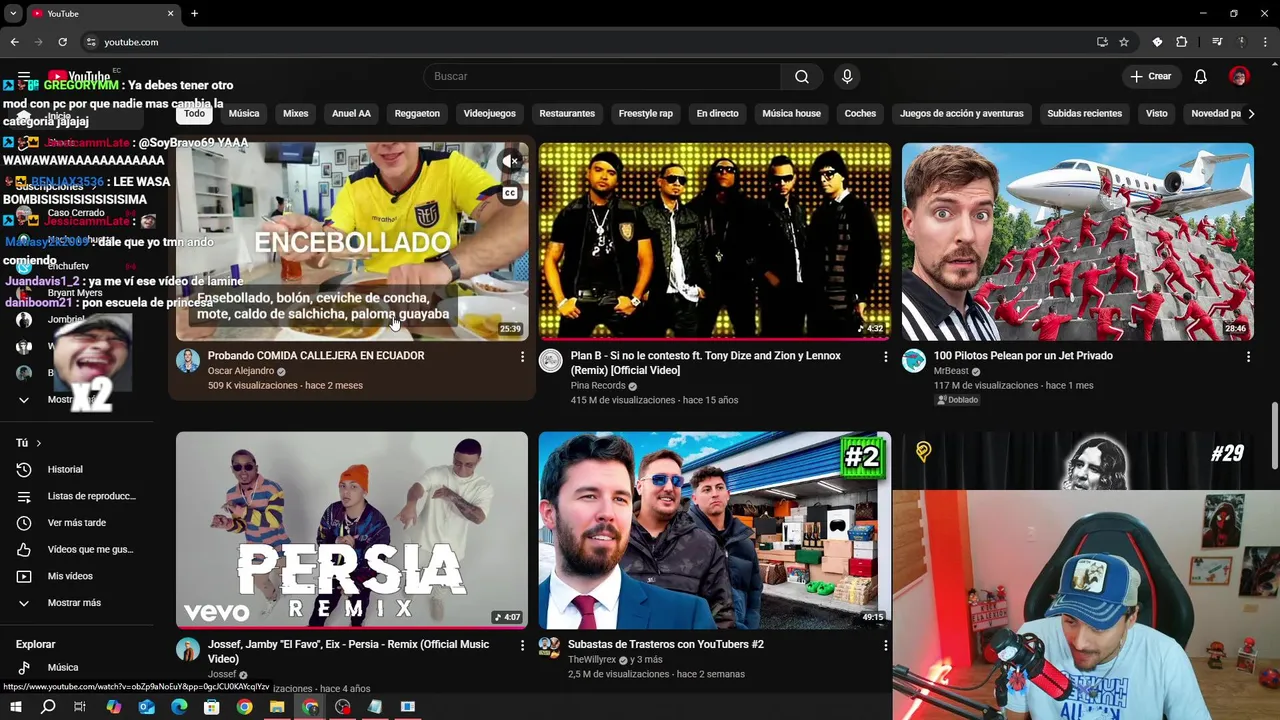Open options menu for Subastas de Trasteros video
This screenshot has width=1280, height=720.
(885, 646)
